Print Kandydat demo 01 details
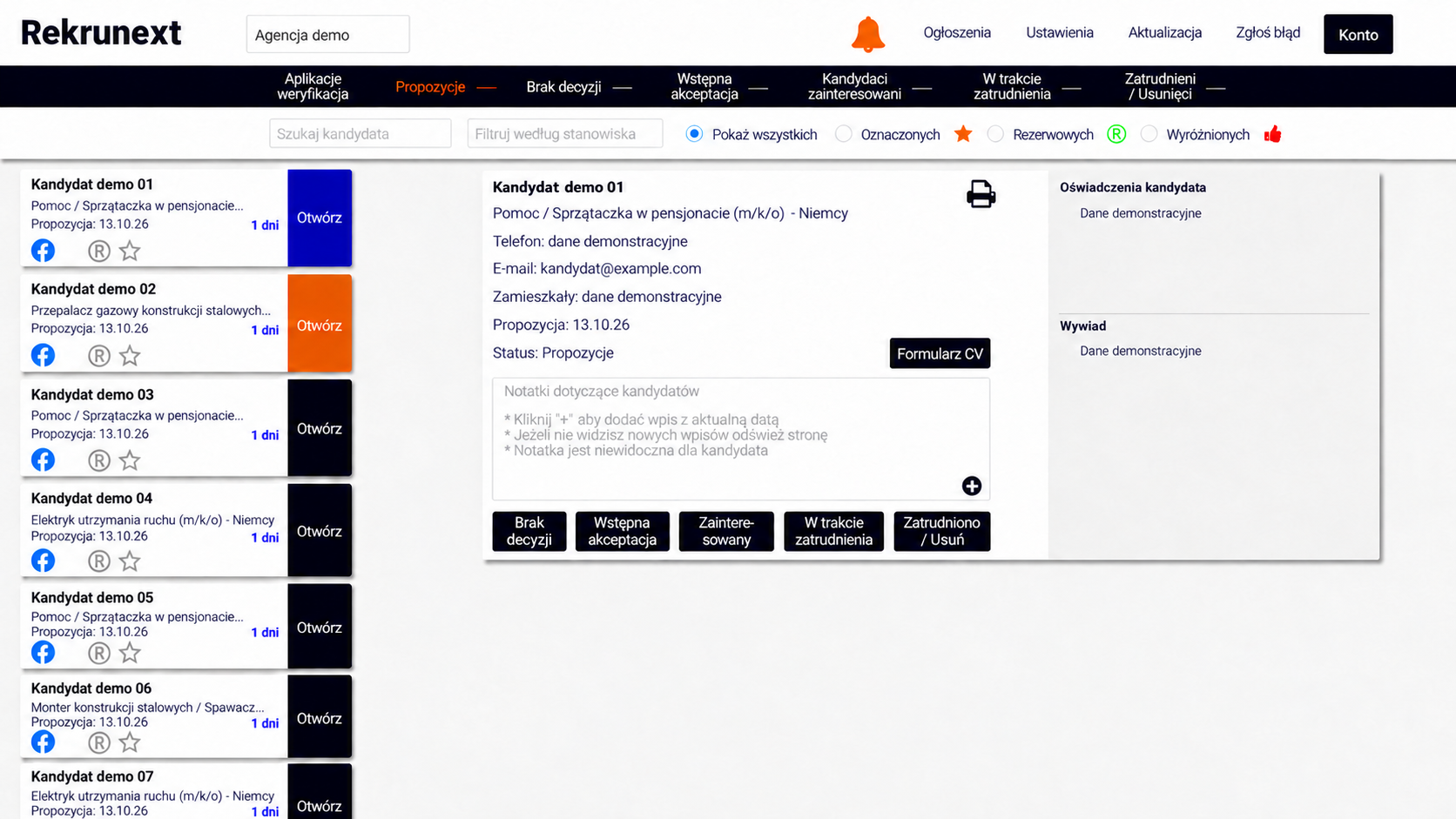1456x819 pixels. coord(981,193)
